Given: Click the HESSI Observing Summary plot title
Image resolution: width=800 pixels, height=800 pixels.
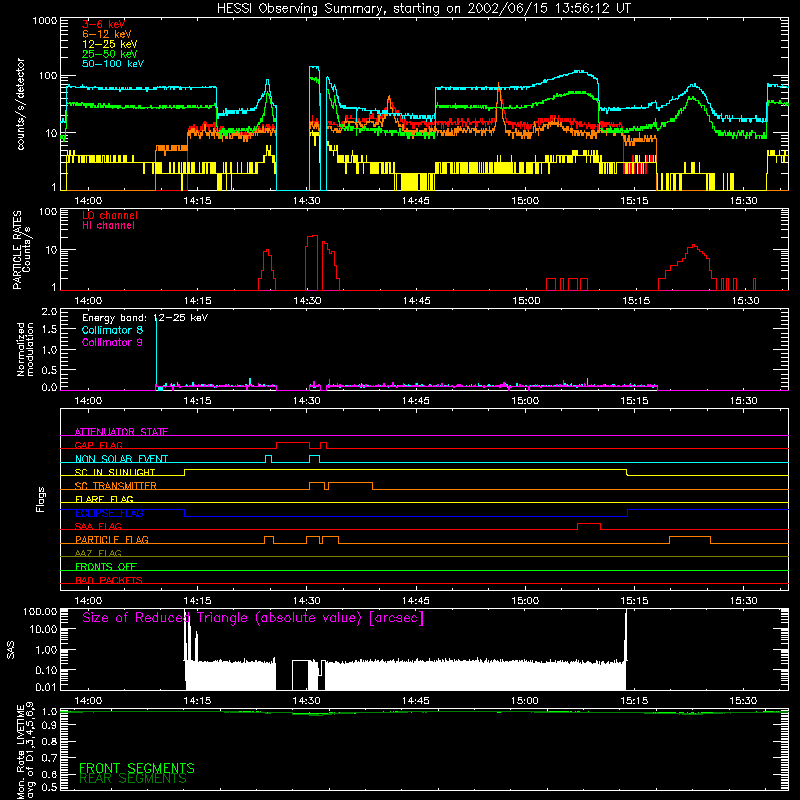Looking at the screenshot, I should pos(424,9).
